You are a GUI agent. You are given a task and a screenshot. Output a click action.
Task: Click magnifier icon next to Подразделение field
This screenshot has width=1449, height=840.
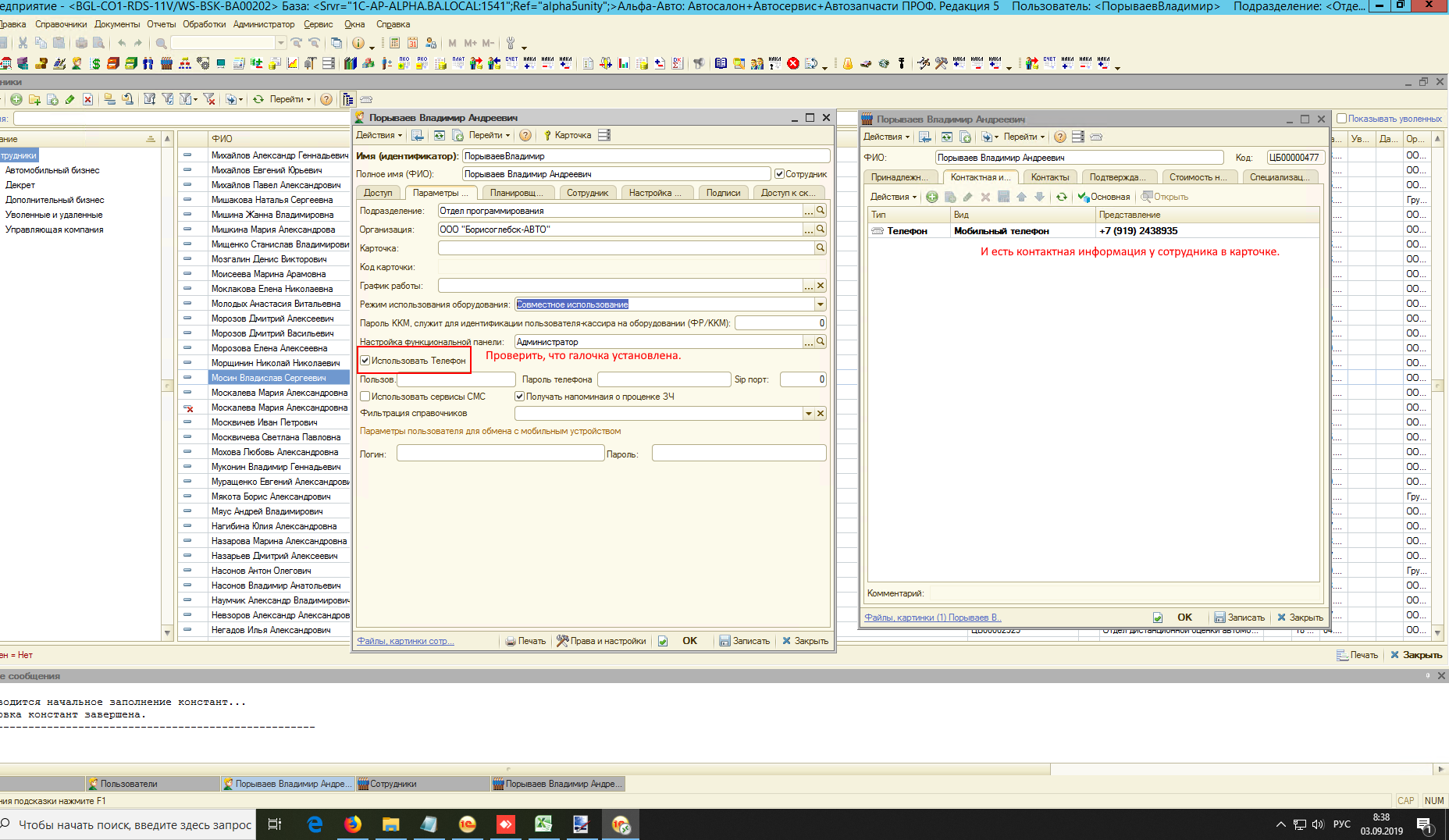(x=821, y=211)
